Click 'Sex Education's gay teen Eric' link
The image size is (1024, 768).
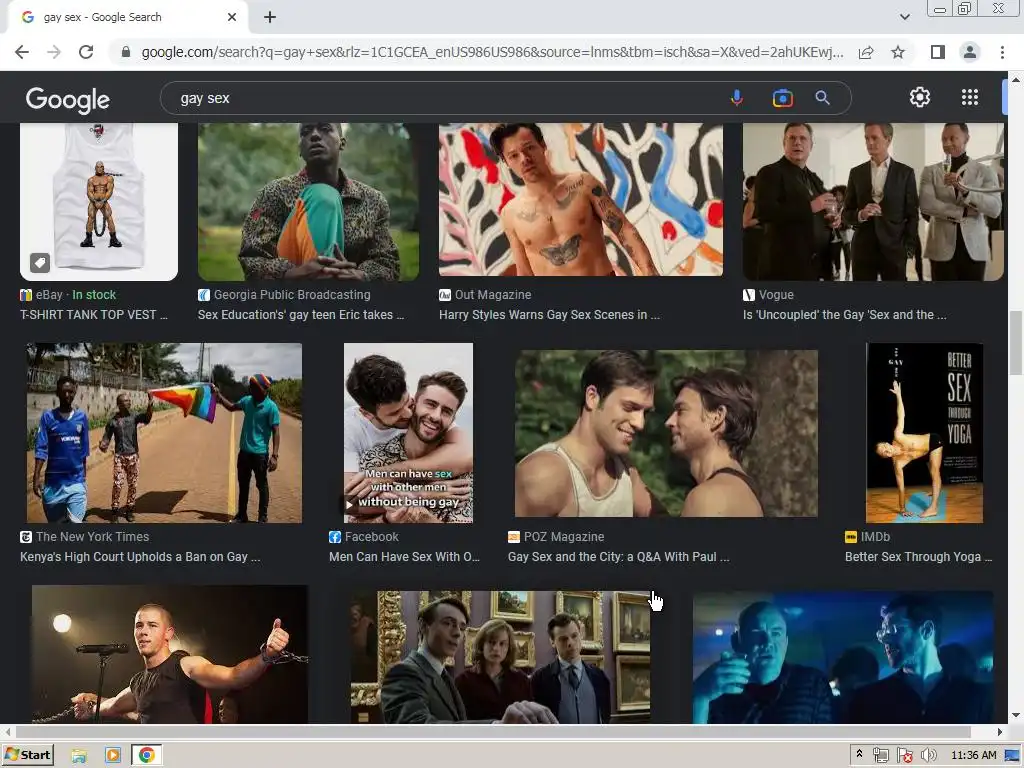(301, 315)
